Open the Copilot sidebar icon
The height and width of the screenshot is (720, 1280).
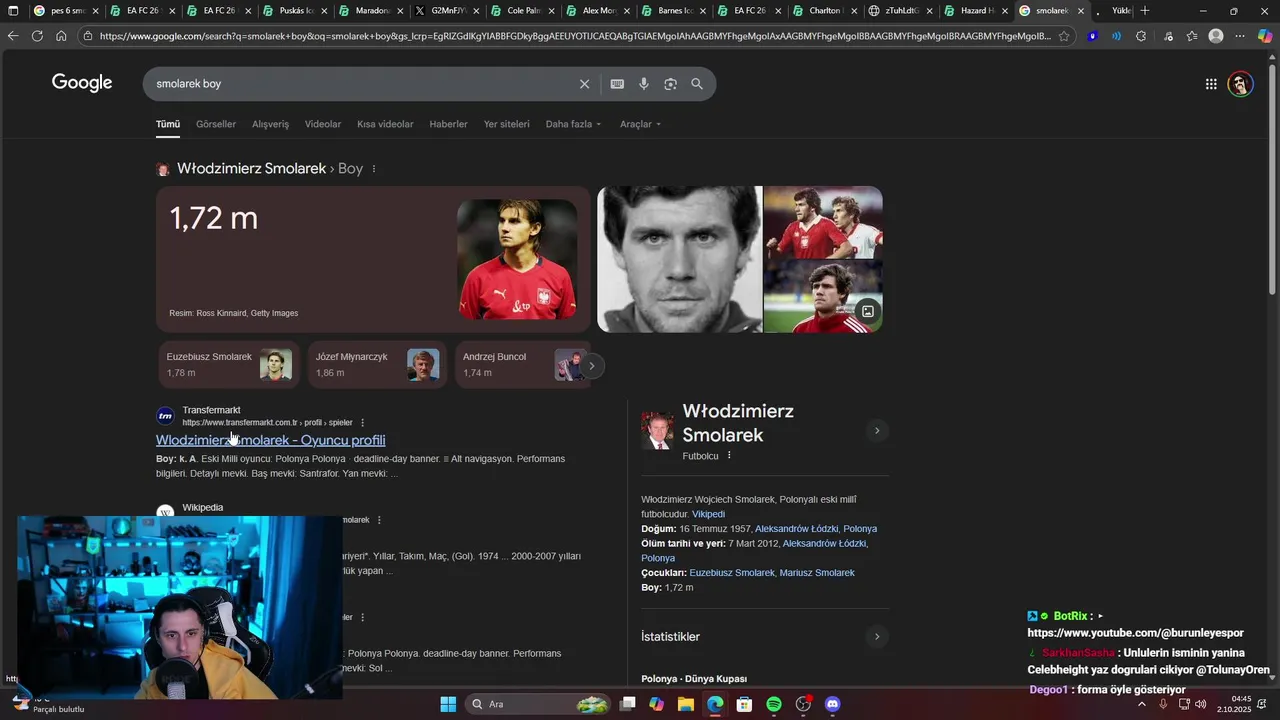[1265, 36]
